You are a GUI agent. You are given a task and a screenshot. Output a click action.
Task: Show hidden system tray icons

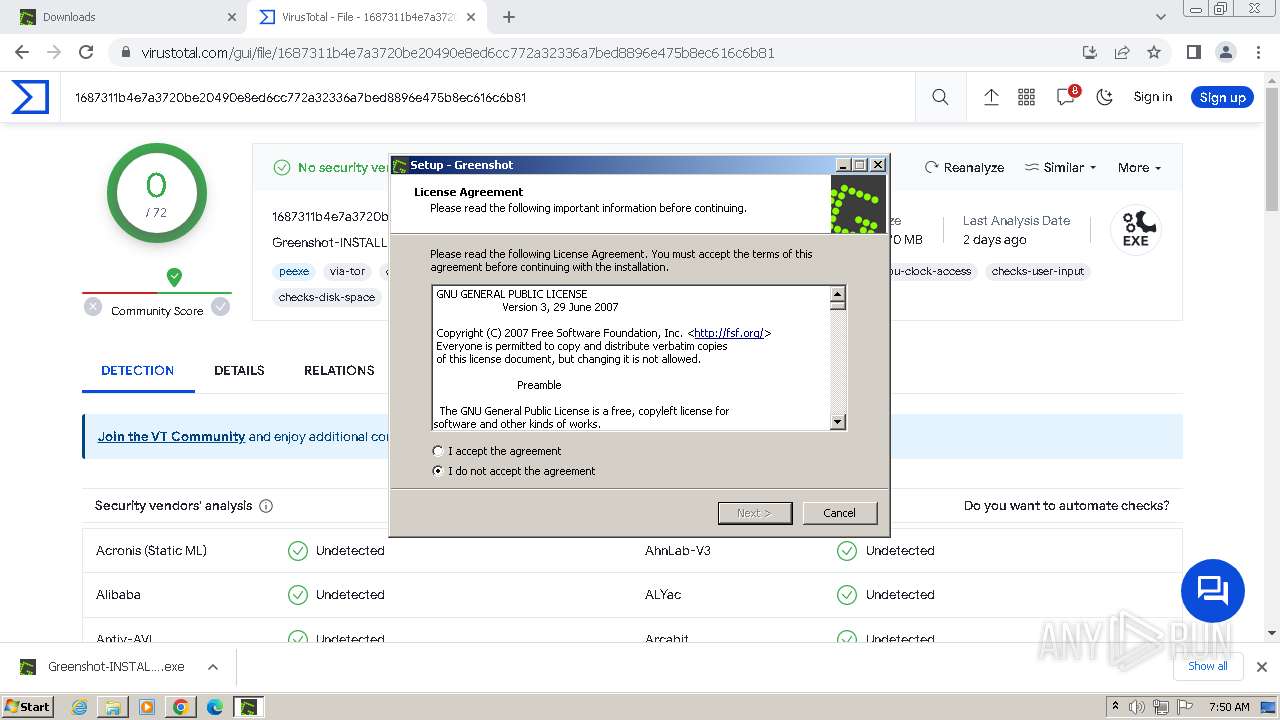[x=1115, y=707]
